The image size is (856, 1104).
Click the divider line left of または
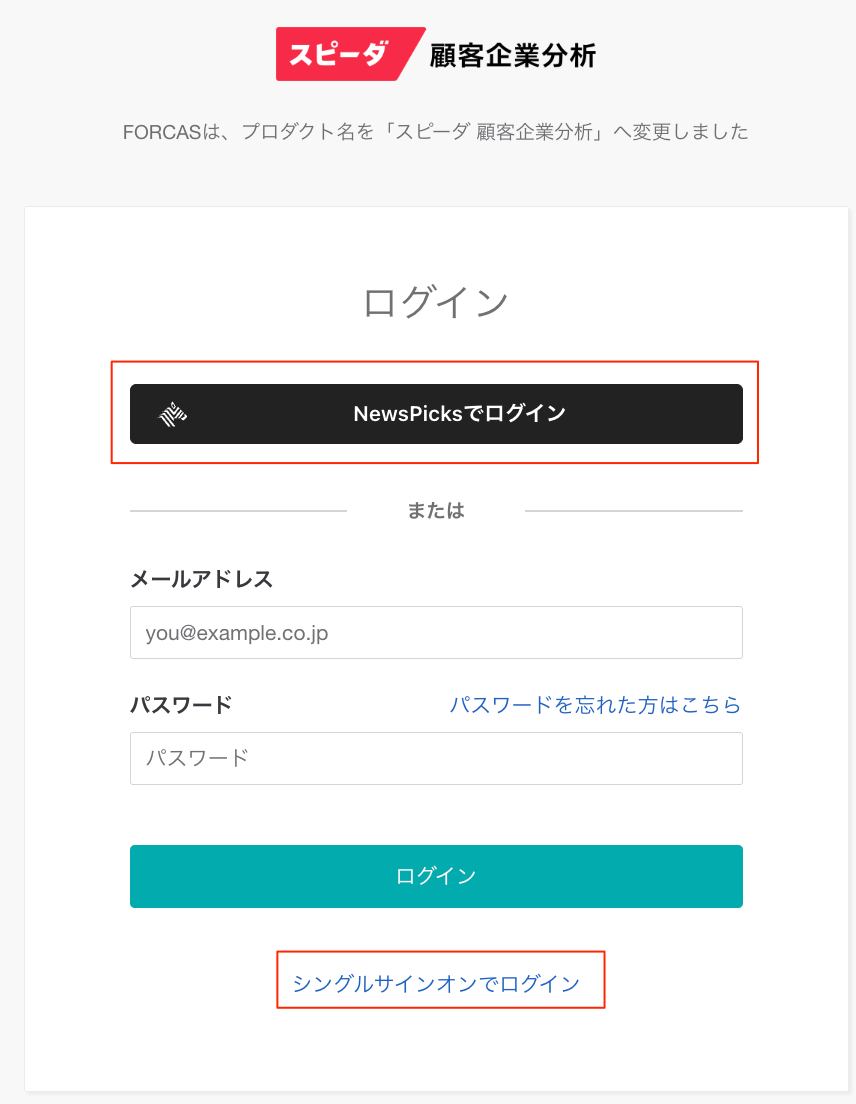coord(238,511)
